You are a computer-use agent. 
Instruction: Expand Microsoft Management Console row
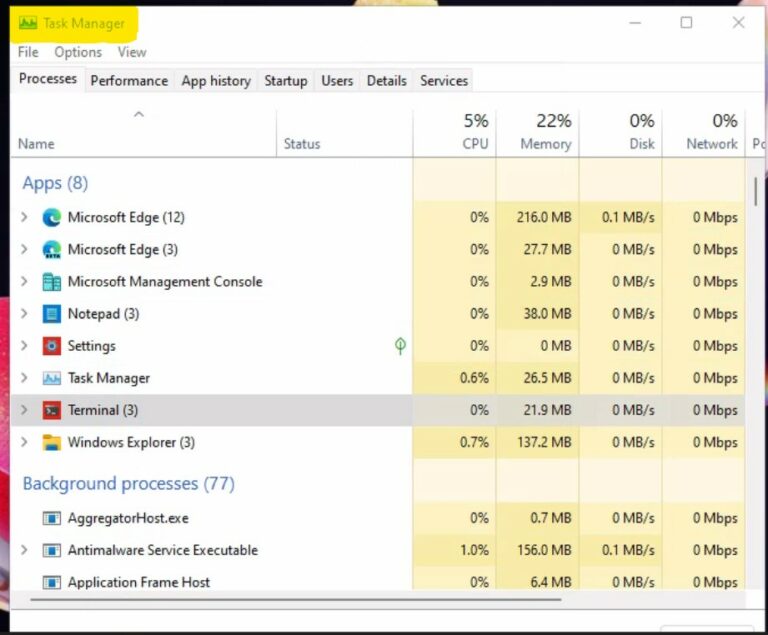tap(24, 281)
